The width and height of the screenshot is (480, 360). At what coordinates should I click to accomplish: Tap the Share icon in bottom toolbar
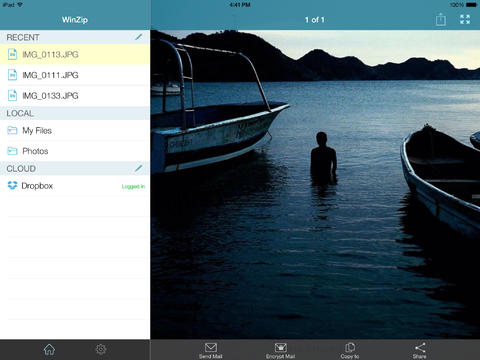coord(420,348)
